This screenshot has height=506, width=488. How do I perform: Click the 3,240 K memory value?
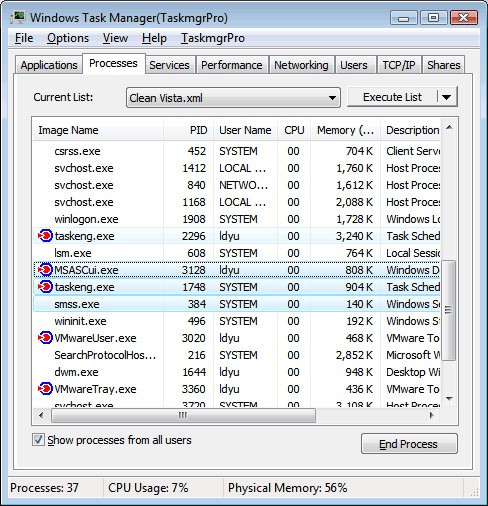[x=354, y=236]
